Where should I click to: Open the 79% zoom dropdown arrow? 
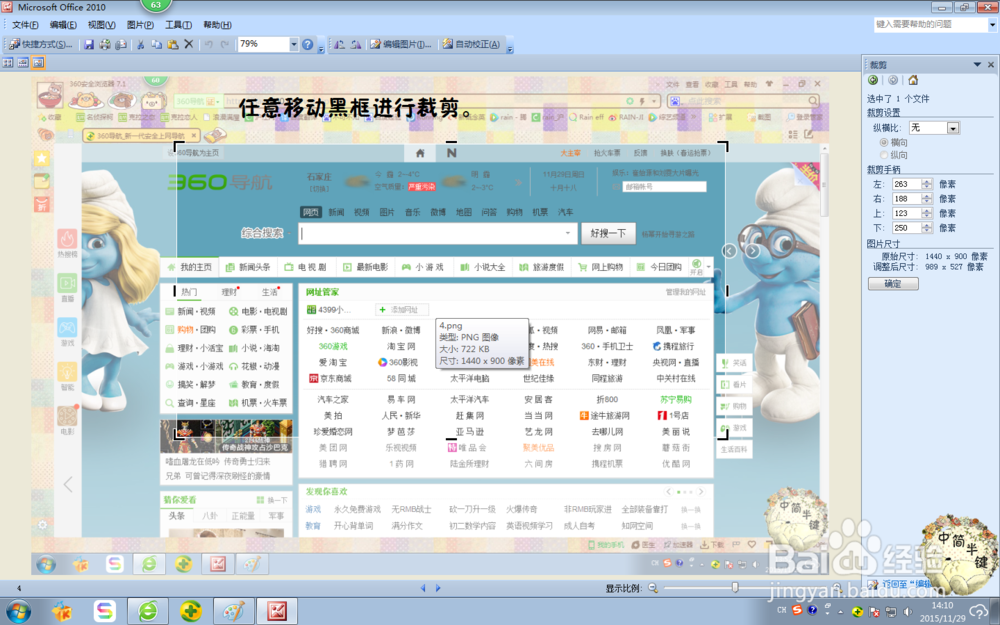click(293, 44)
